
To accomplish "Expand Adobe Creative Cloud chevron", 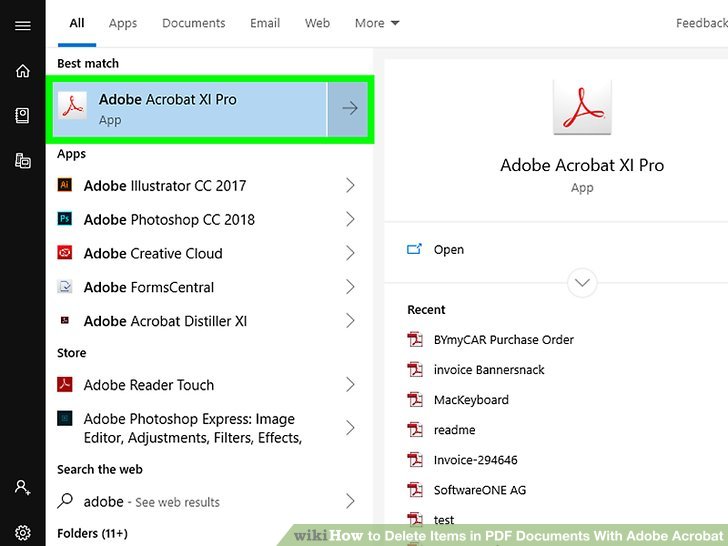I will pyautogui.click(x=351, y=253).
